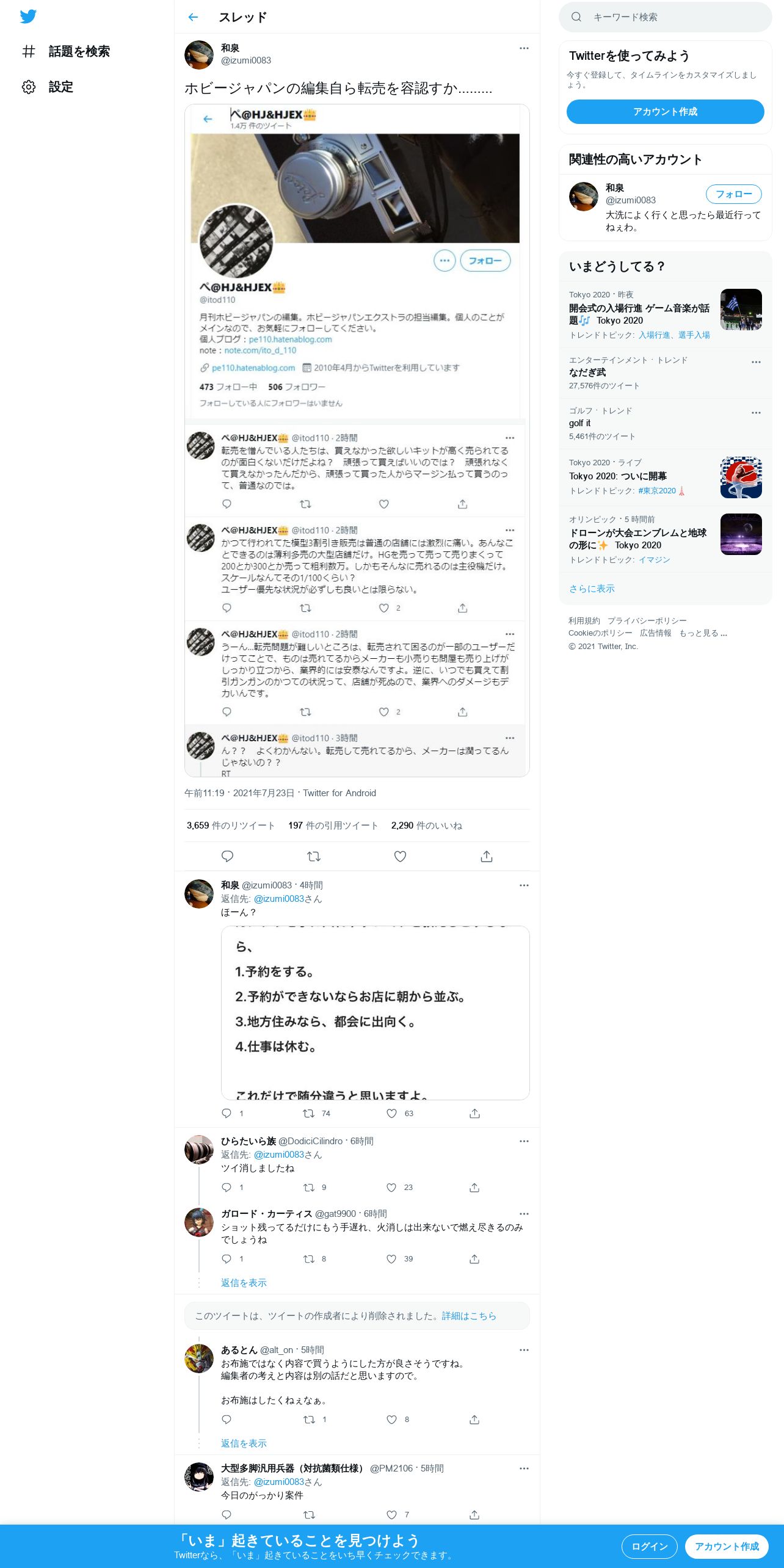
Task: Open more options on the main tweet
Action: click(524, 48)
